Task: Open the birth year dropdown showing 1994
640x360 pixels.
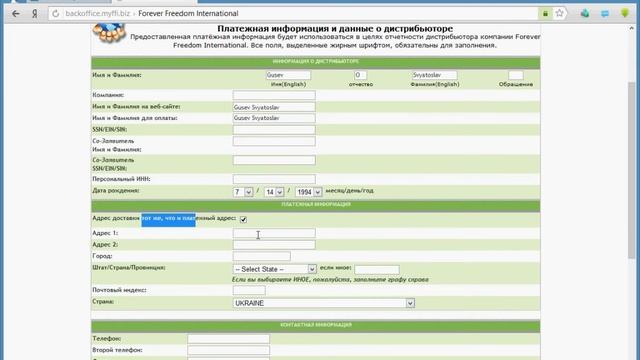Action: pyautogui.click(x=309, y=192)
